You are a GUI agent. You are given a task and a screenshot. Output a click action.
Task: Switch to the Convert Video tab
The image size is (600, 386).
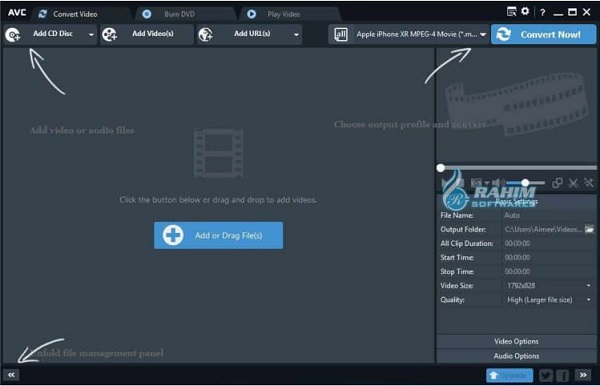coord(75,14)
